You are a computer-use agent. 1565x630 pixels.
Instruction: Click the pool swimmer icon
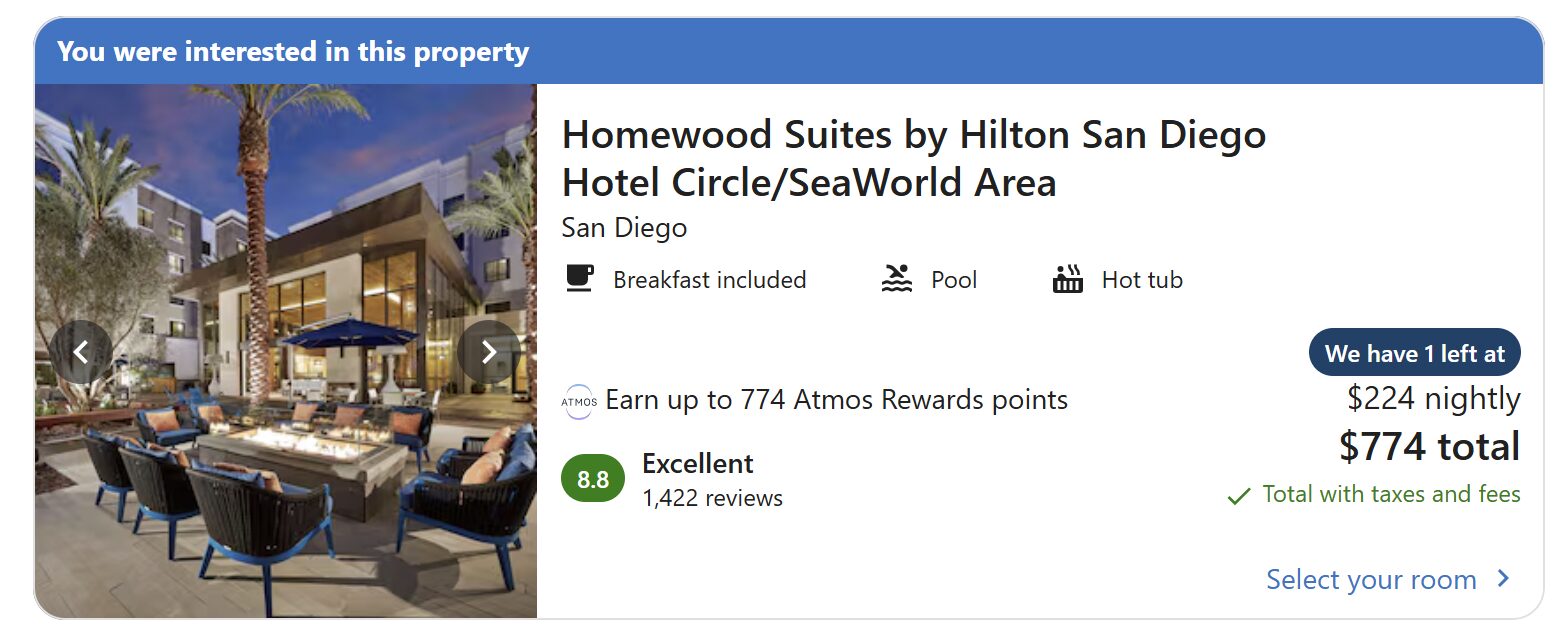click(x=897, y=279)
